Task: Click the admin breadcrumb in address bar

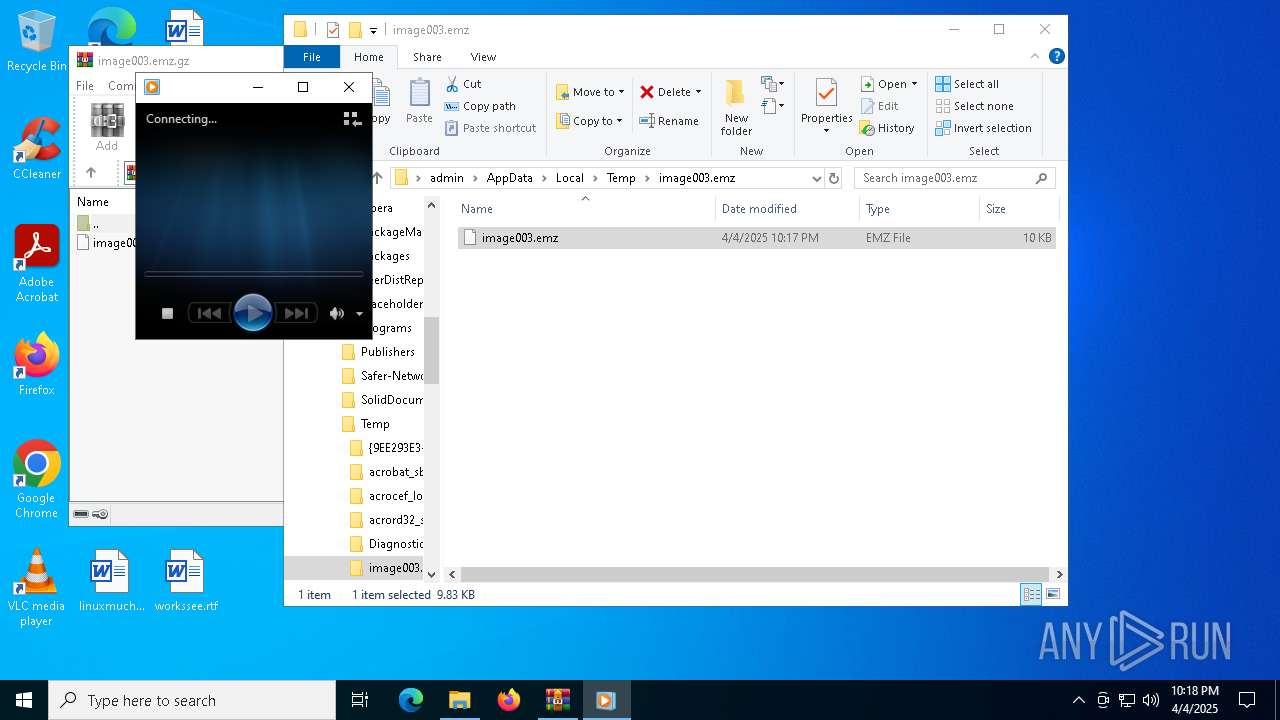Action: [x=447, y=178]
